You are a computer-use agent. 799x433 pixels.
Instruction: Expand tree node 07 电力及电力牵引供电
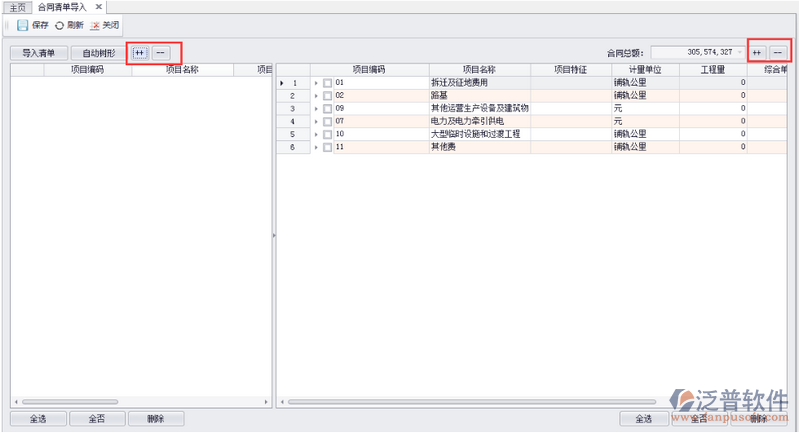[316, 121]
